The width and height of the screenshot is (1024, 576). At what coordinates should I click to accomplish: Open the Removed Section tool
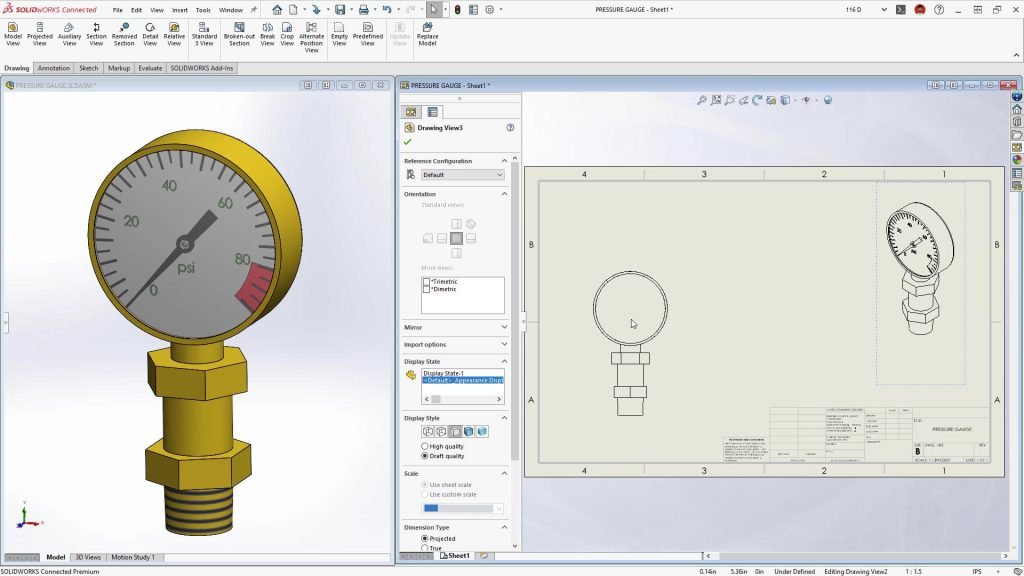click(124, 34)
